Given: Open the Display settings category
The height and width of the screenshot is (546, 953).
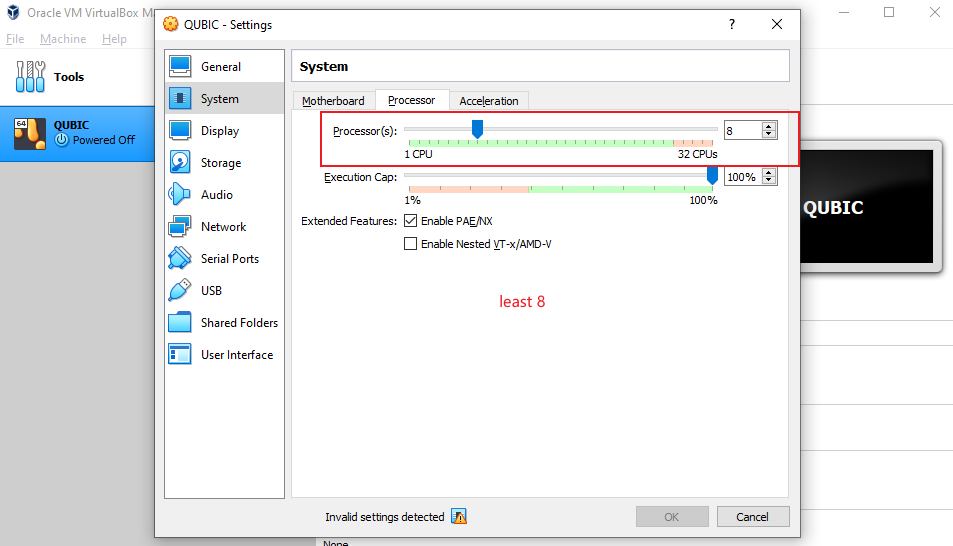Looking at the screenshot, I should (224, 131).
